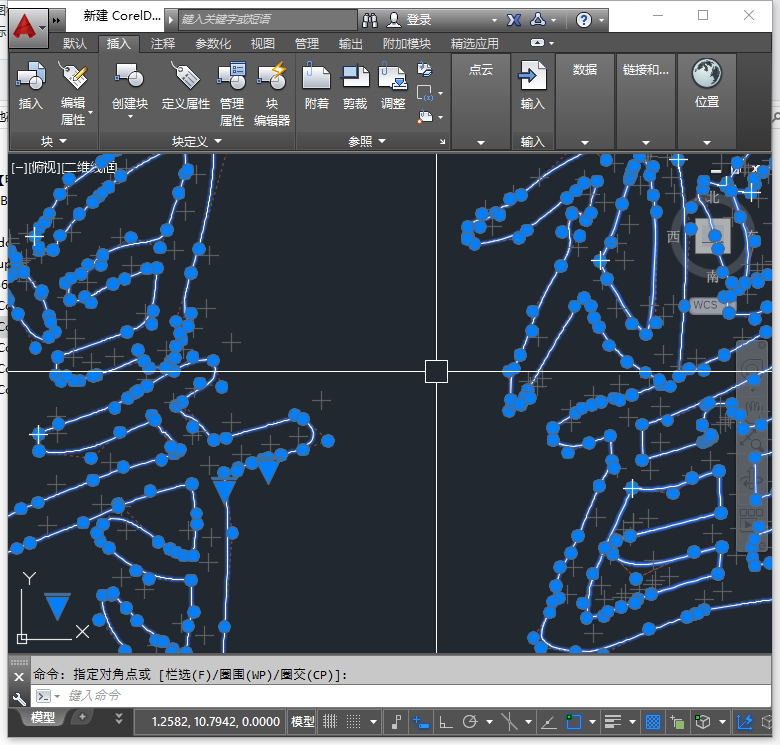
Task: Toggle grid display in status bar
Action: tap(330, 722)
